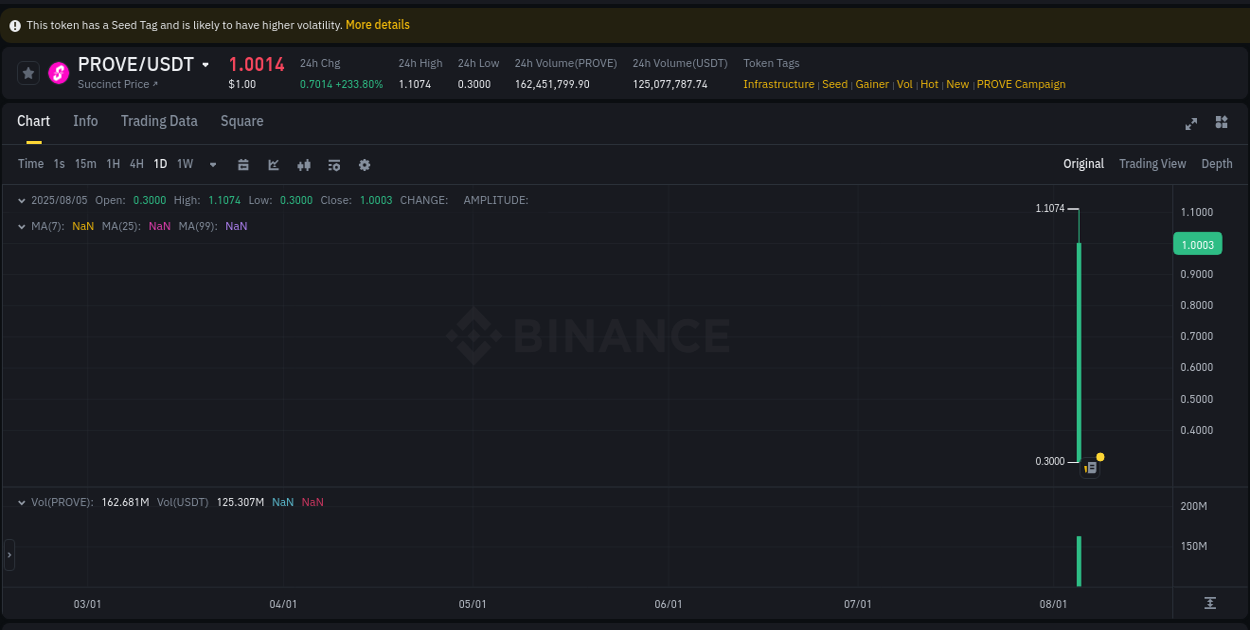The image size is (1250, 630).
Task: Open the PROVE/USDT pair dropdown
Action: [x=207, y=64]
